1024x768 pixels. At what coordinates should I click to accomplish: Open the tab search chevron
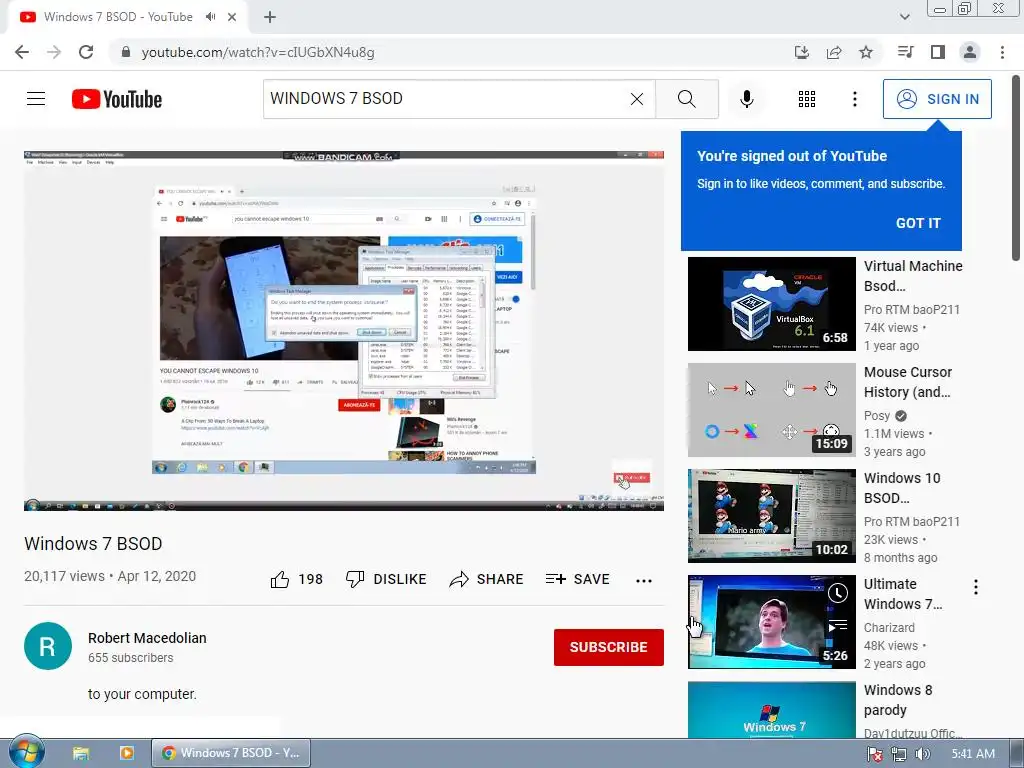click(904, 17)
